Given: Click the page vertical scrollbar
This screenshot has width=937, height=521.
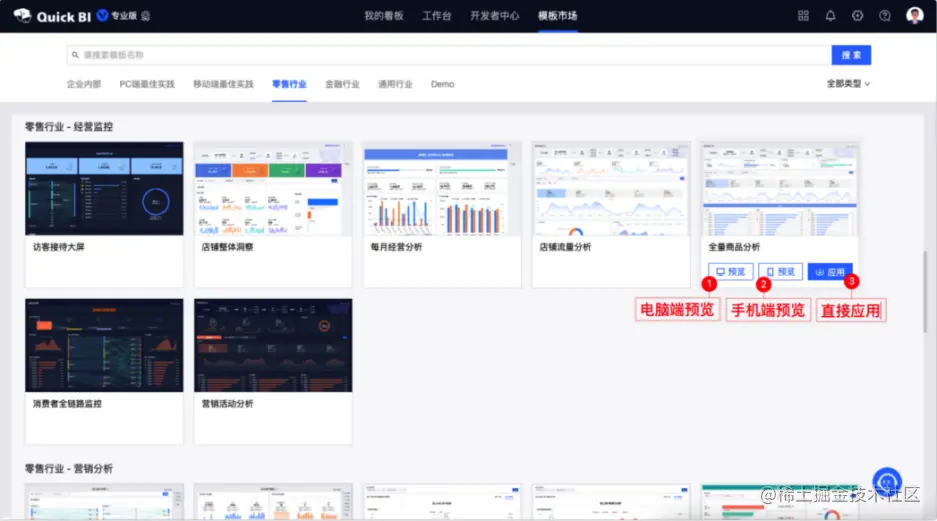Looking at the screenshot, I should (x=924, y=292).
